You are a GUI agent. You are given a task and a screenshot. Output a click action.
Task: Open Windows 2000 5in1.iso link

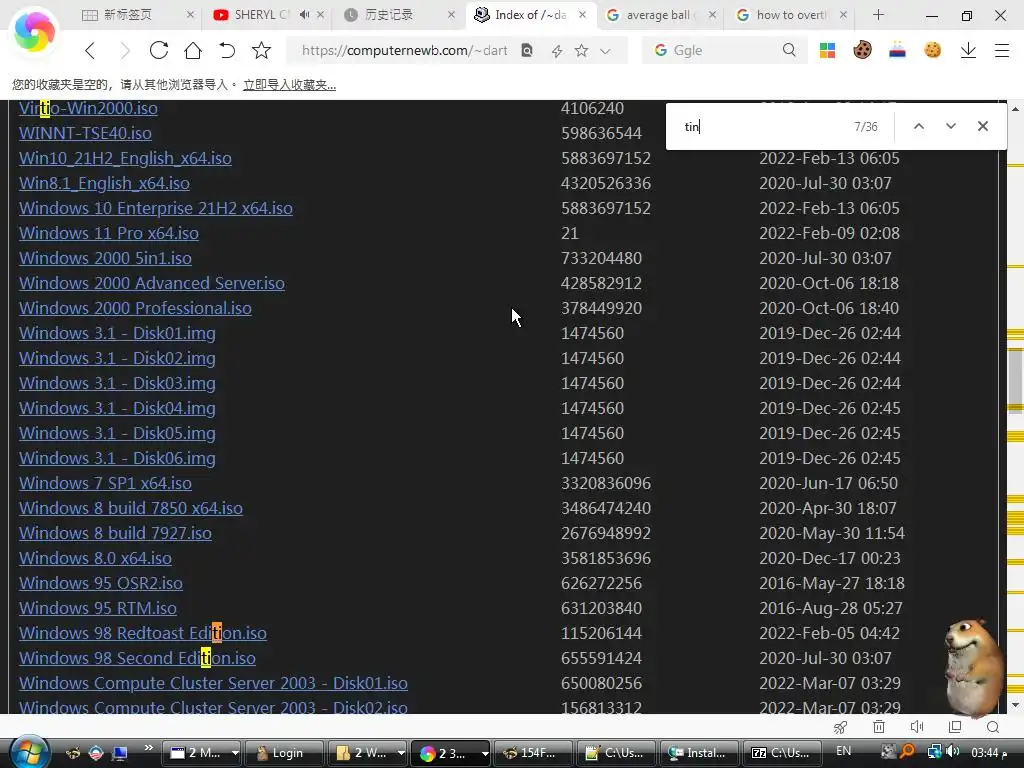[105, 259]
